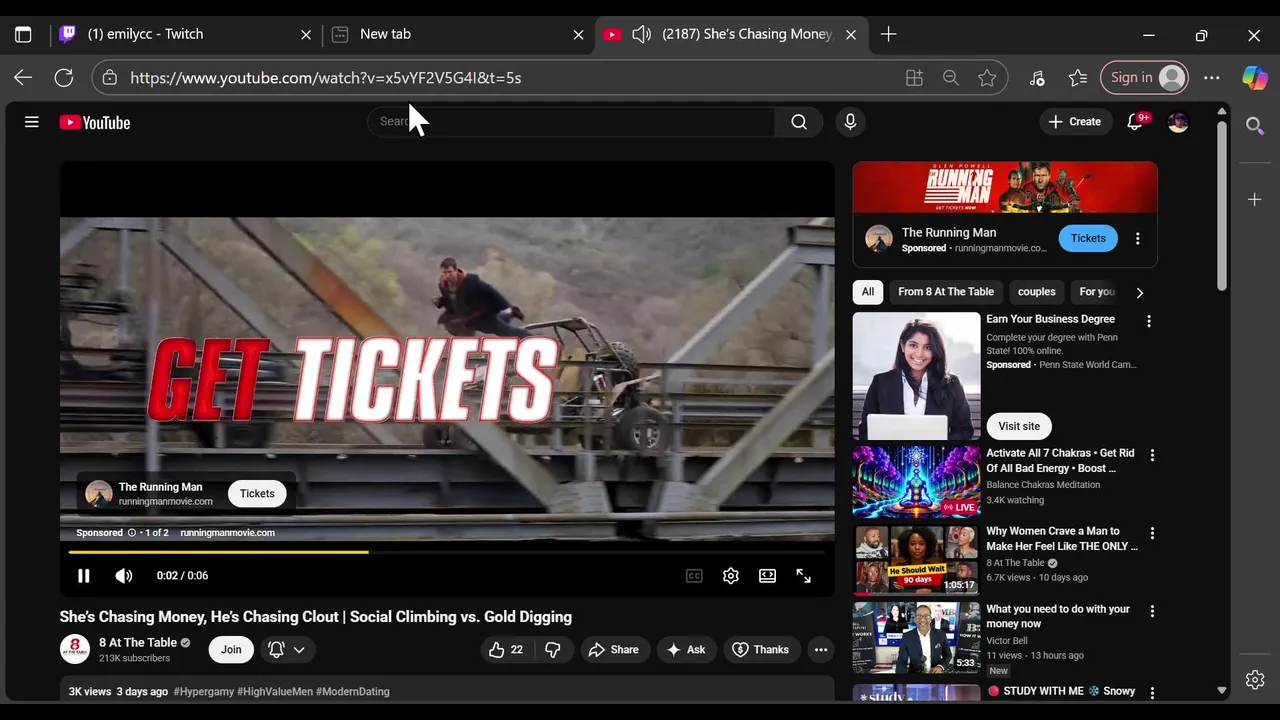Open split screen icon in address bar
This screenshot has width=1280, height=720.
tap(914, 78)
